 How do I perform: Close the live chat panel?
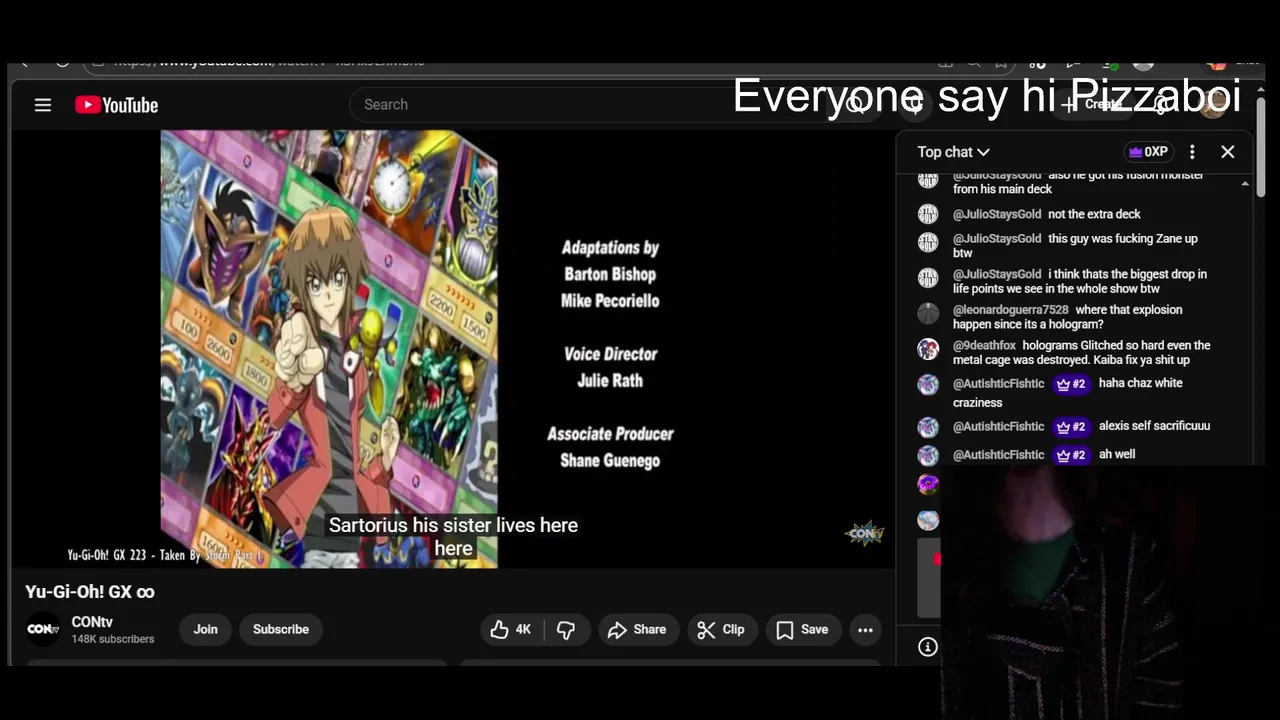pos(1228,152)
